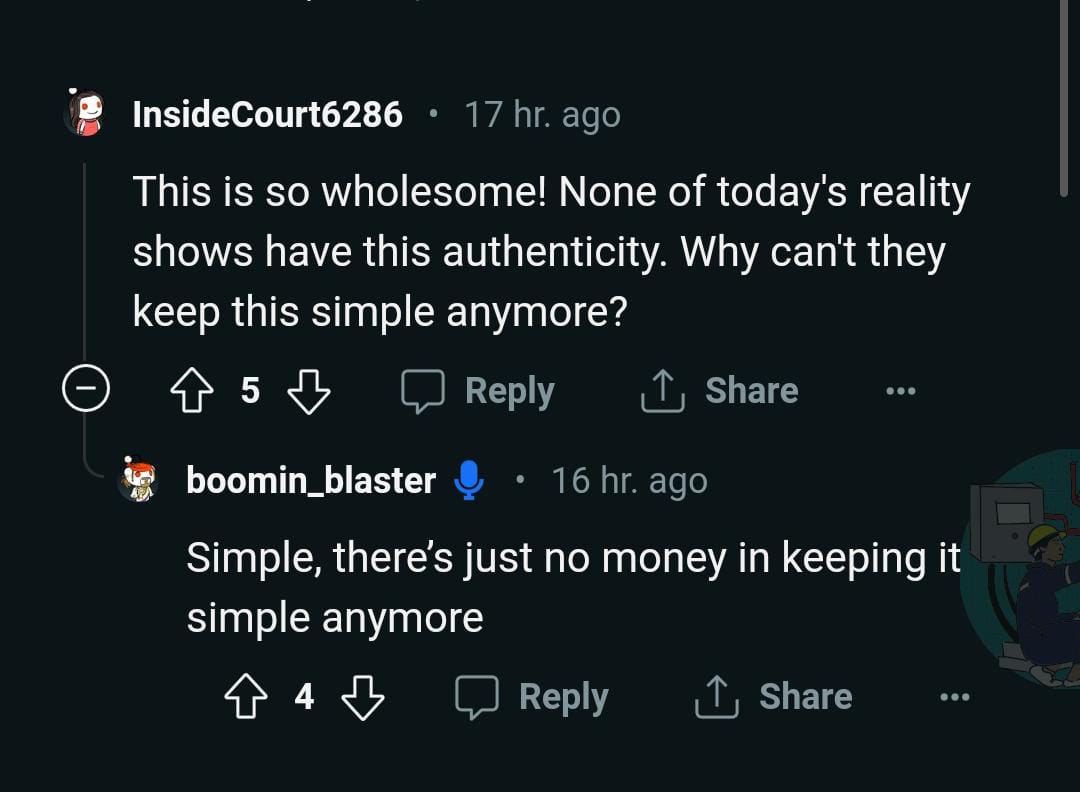Share boomin_blaster's reply
Viewport: 1080px width, 792px height.
tap(773, 697)
